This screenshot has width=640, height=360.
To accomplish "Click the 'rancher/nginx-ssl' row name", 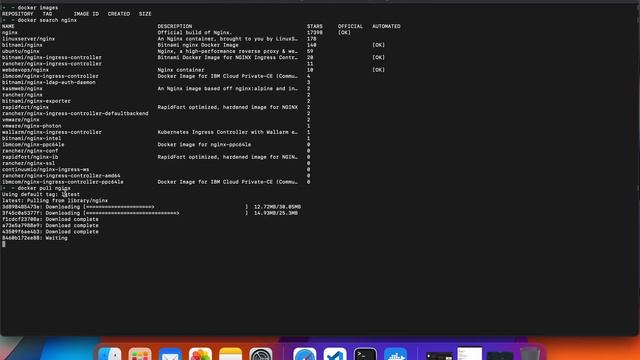I will (28, 163).
